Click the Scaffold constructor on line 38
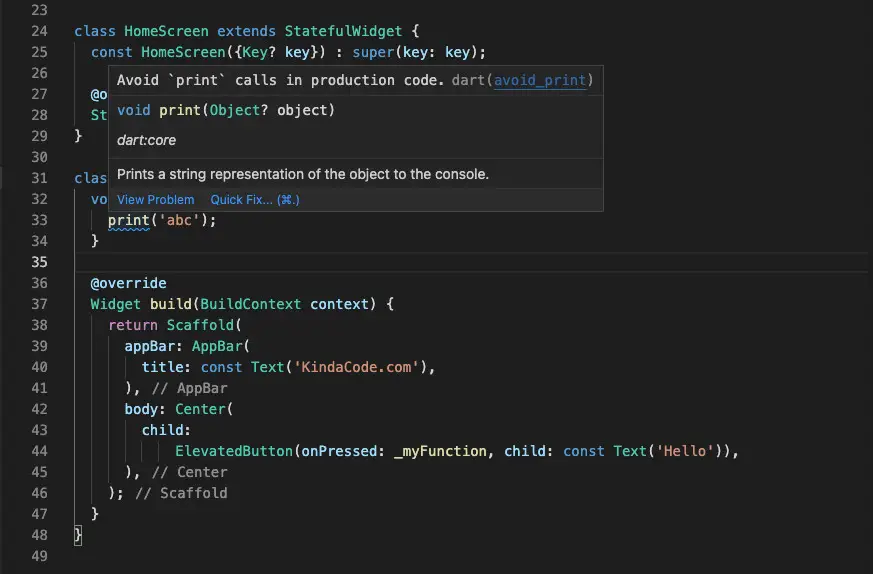873x574 pixels. [200, 325]
